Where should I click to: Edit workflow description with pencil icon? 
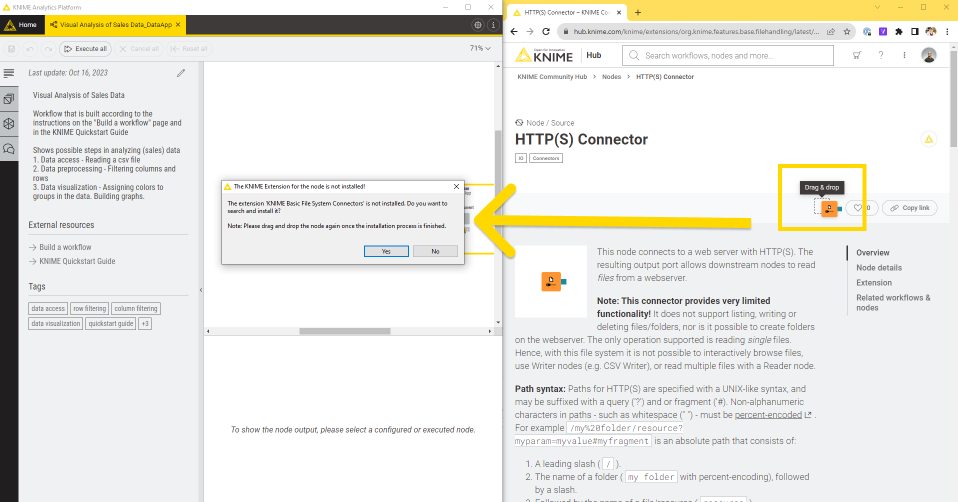tap(181, 73)
